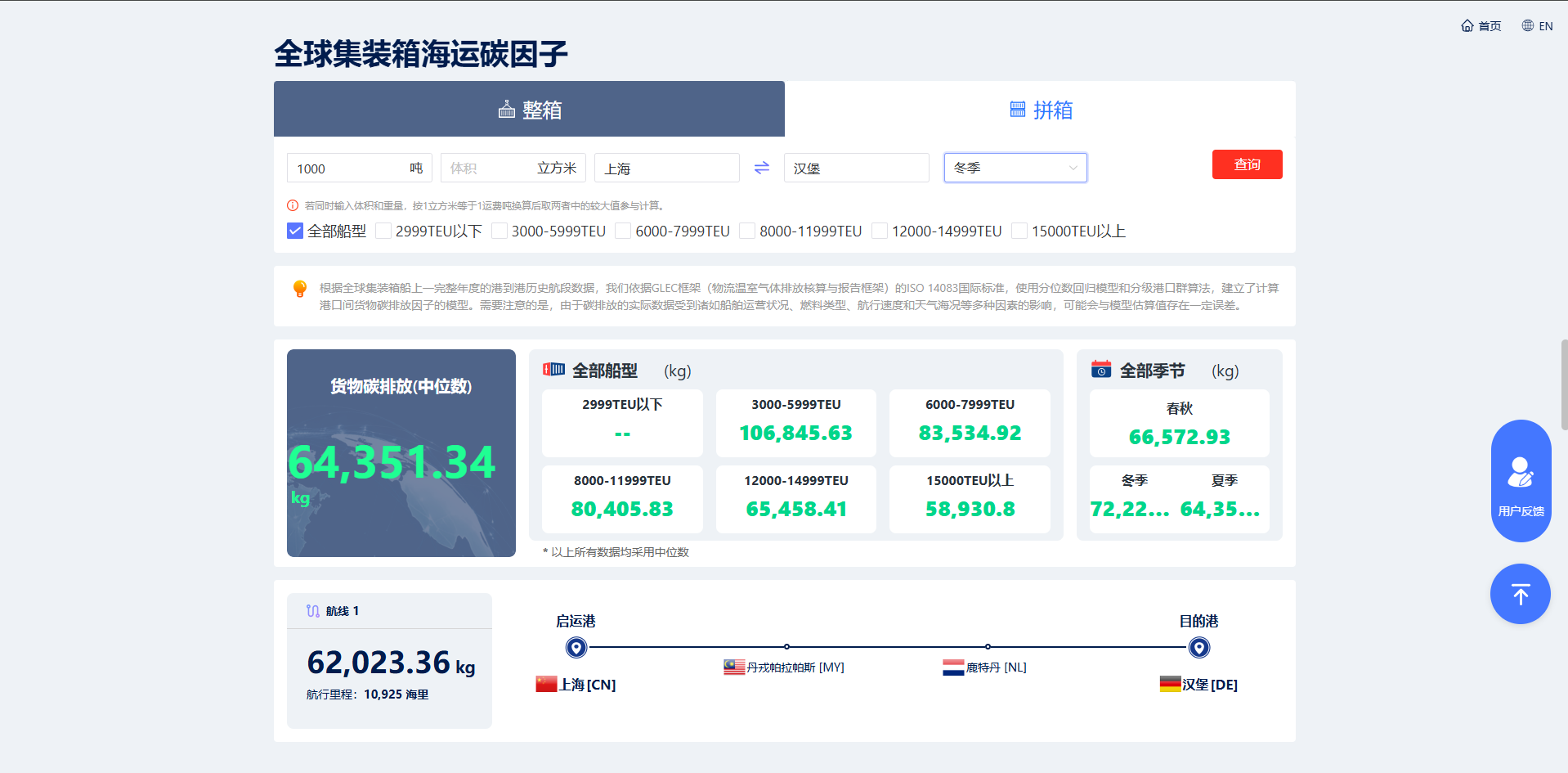Click the destination port location marker
This screenshot has width=1568, height=773.
1199,648
